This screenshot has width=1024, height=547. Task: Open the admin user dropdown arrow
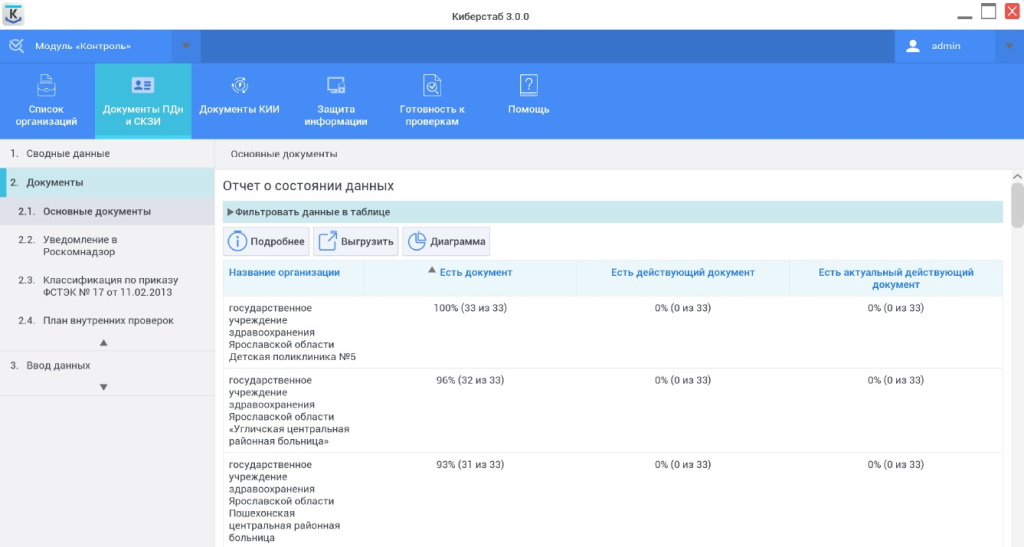1007,46
